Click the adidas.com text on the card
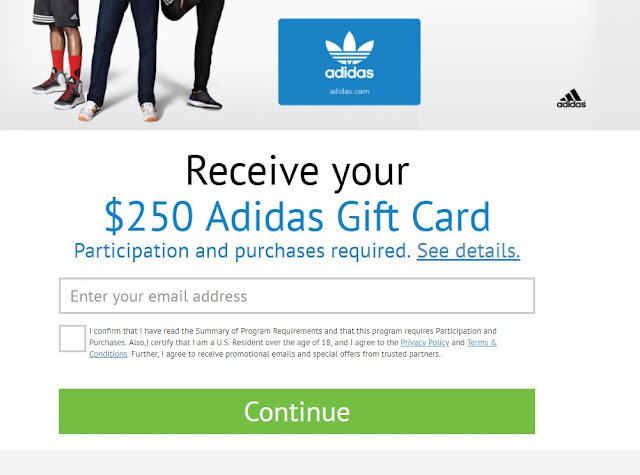640x475 pixels. click(x=349, y=91)
